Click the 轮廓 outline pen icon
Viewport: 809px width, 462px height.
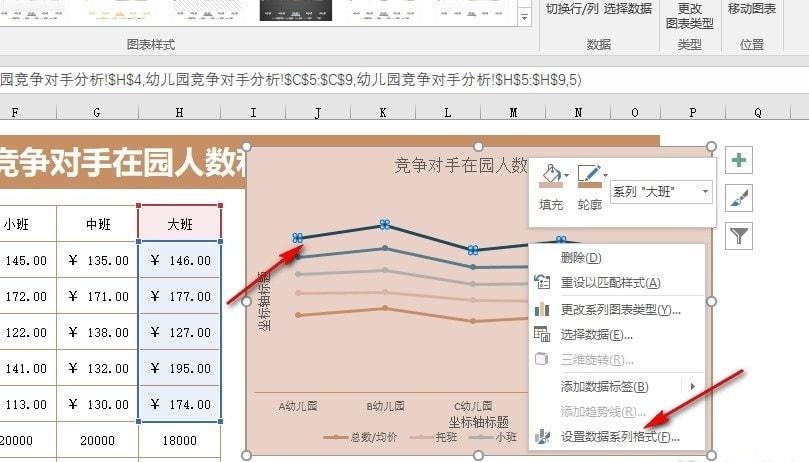coord(589,176)
